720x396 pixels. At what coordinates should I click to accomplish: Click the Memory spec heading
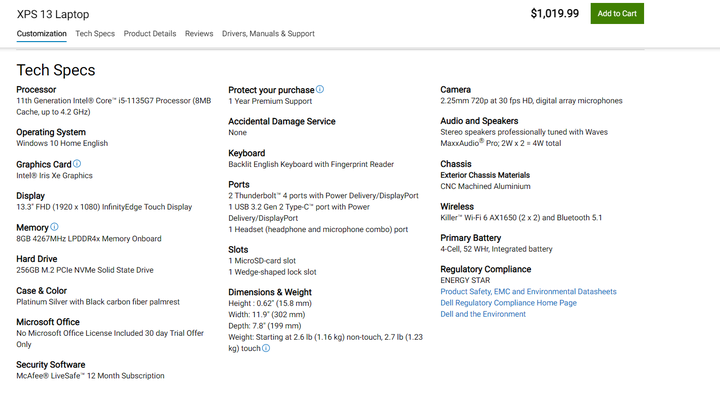[32, 227]
